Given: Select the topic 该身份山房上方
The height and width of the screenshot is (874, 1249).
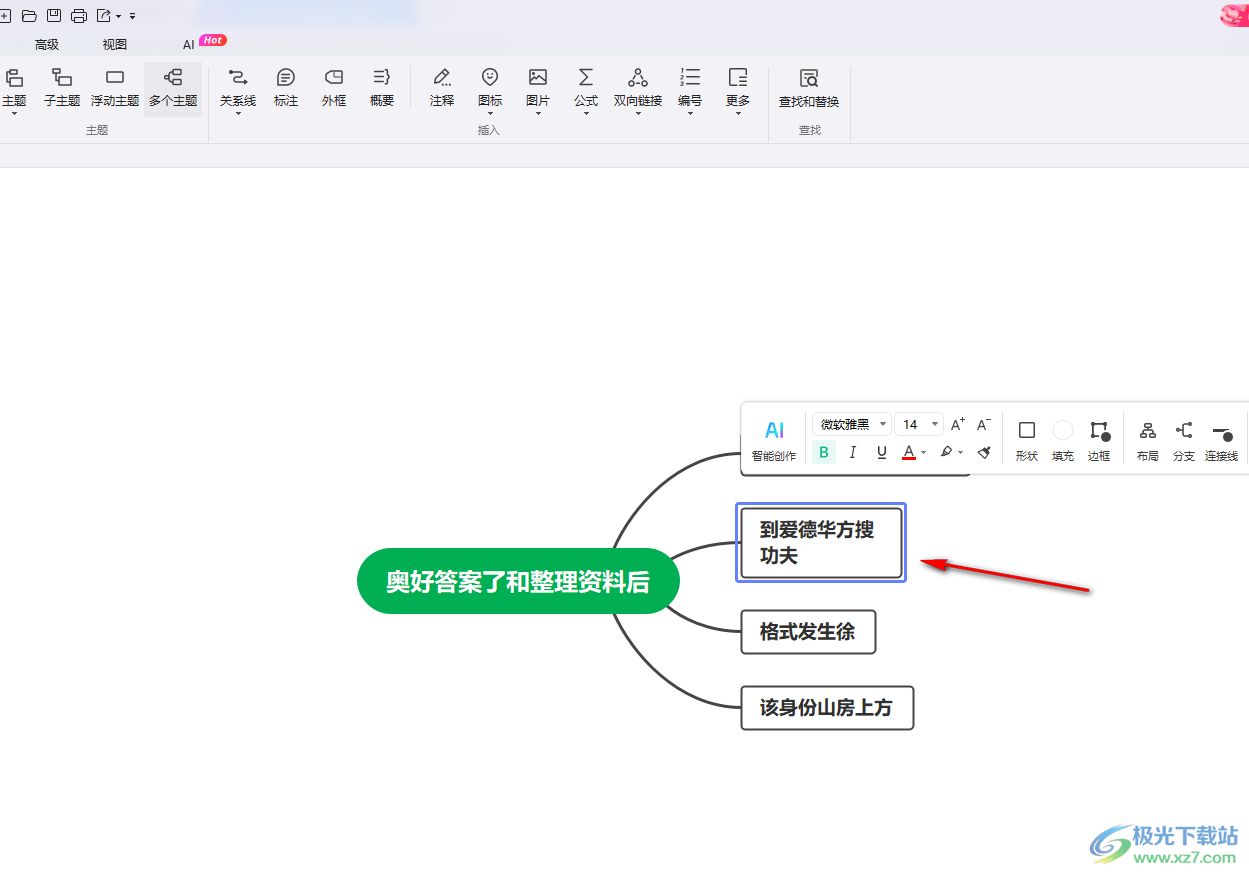Looking at the screenshot, I should tap(827, 708).
